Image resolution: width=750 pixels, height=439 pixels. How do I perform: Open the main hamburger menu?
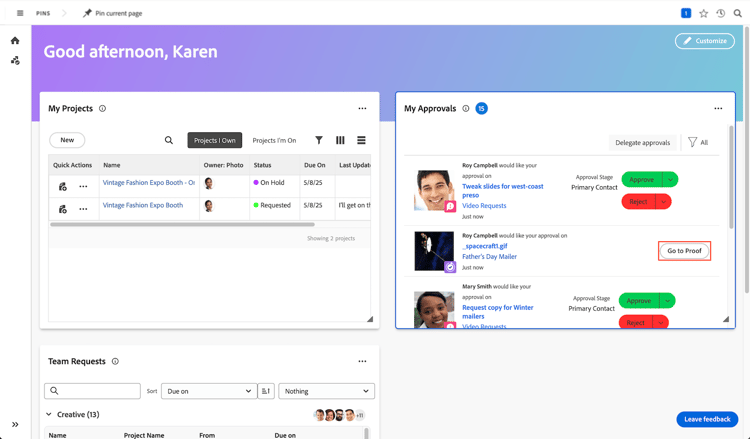(20, 13)
